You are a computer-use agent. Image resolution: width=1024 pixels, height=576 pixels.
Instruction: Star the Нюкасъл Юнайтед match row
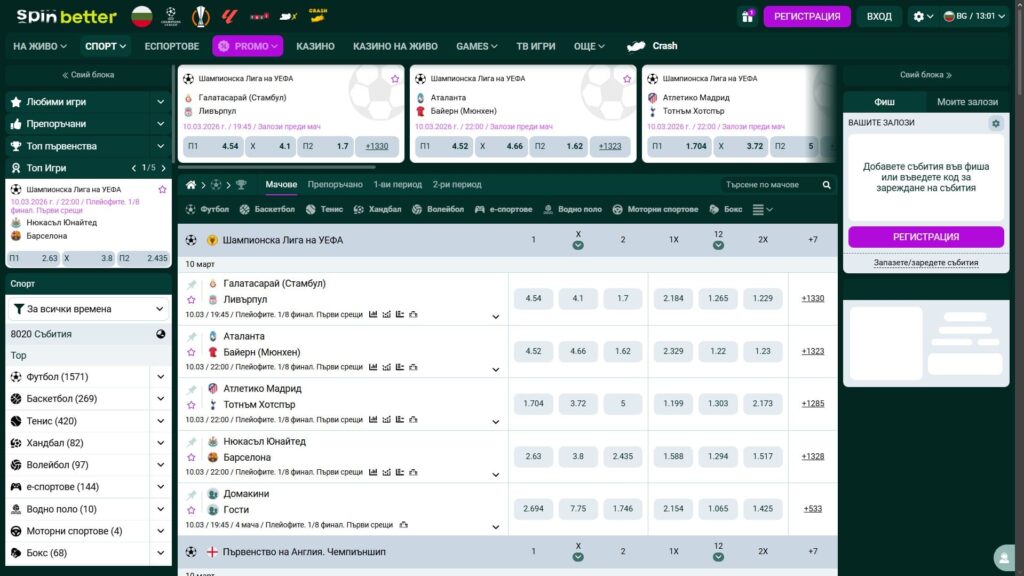click(192, 457)
